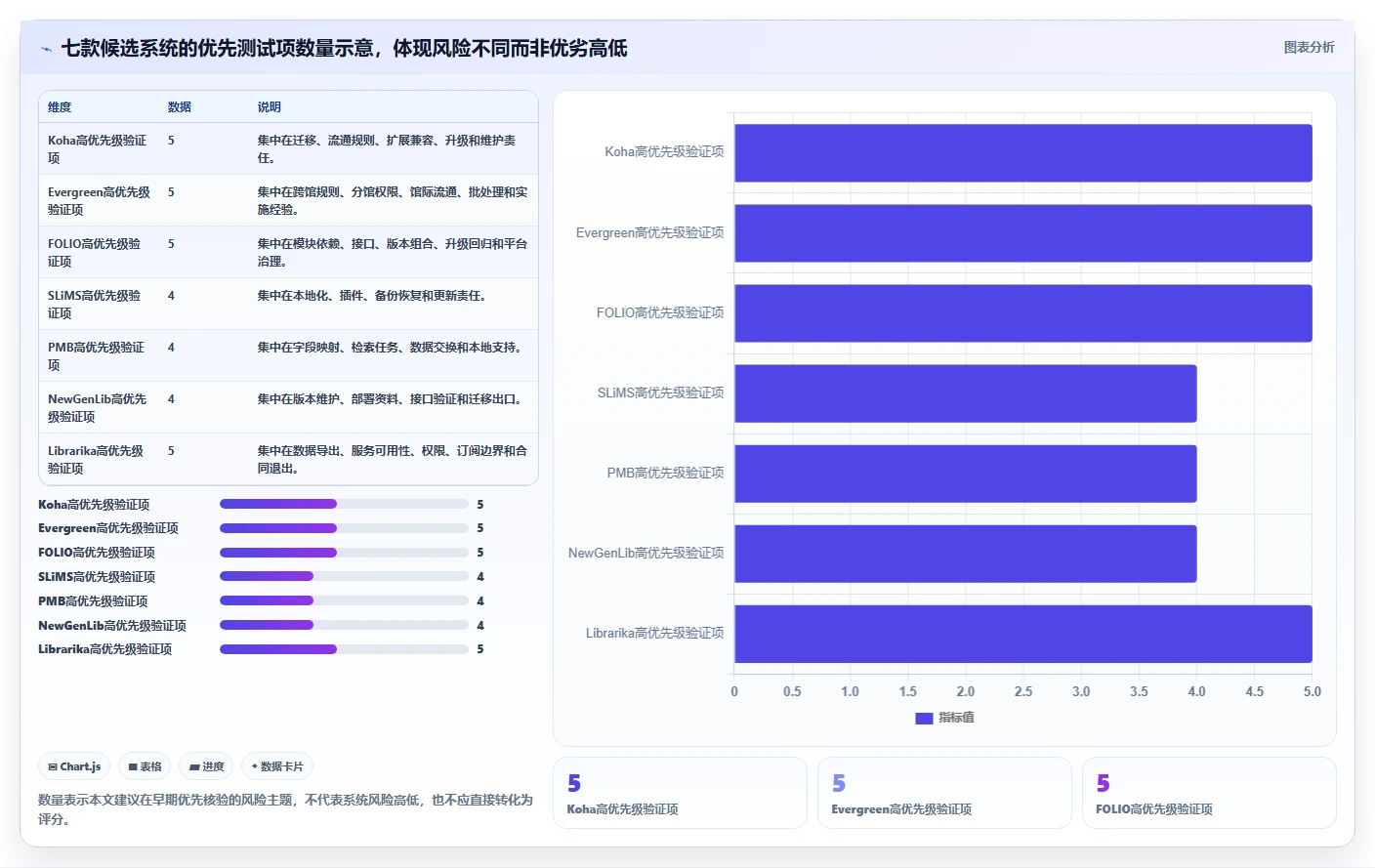Click the 数据 column header
The height and width of the screenshot is (868, 1375).
point(180,107)
